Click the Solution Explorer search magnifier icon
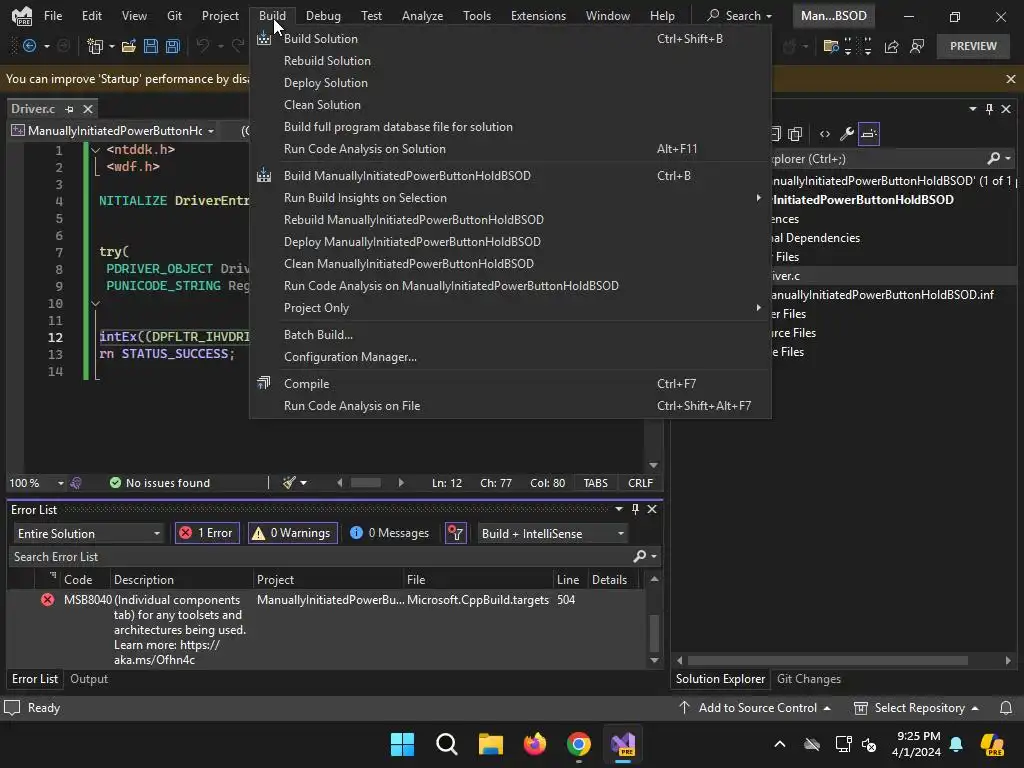Screen dimensions: 1024x768 coord(993,158)
